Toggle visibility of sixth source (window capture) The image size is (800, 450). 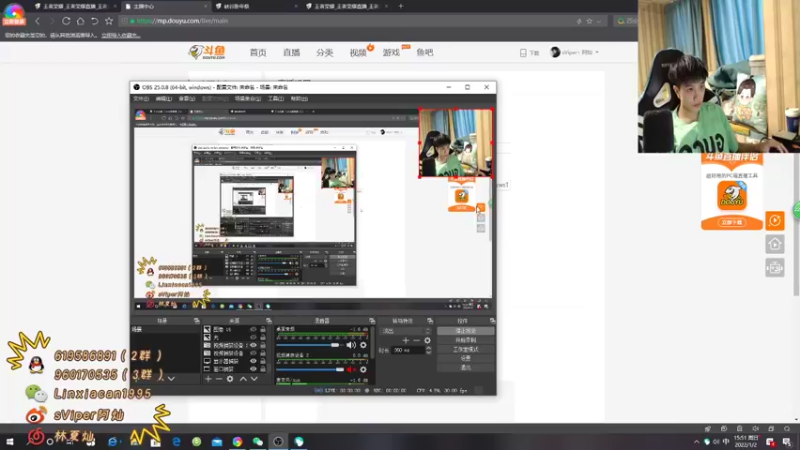(253, 369)
